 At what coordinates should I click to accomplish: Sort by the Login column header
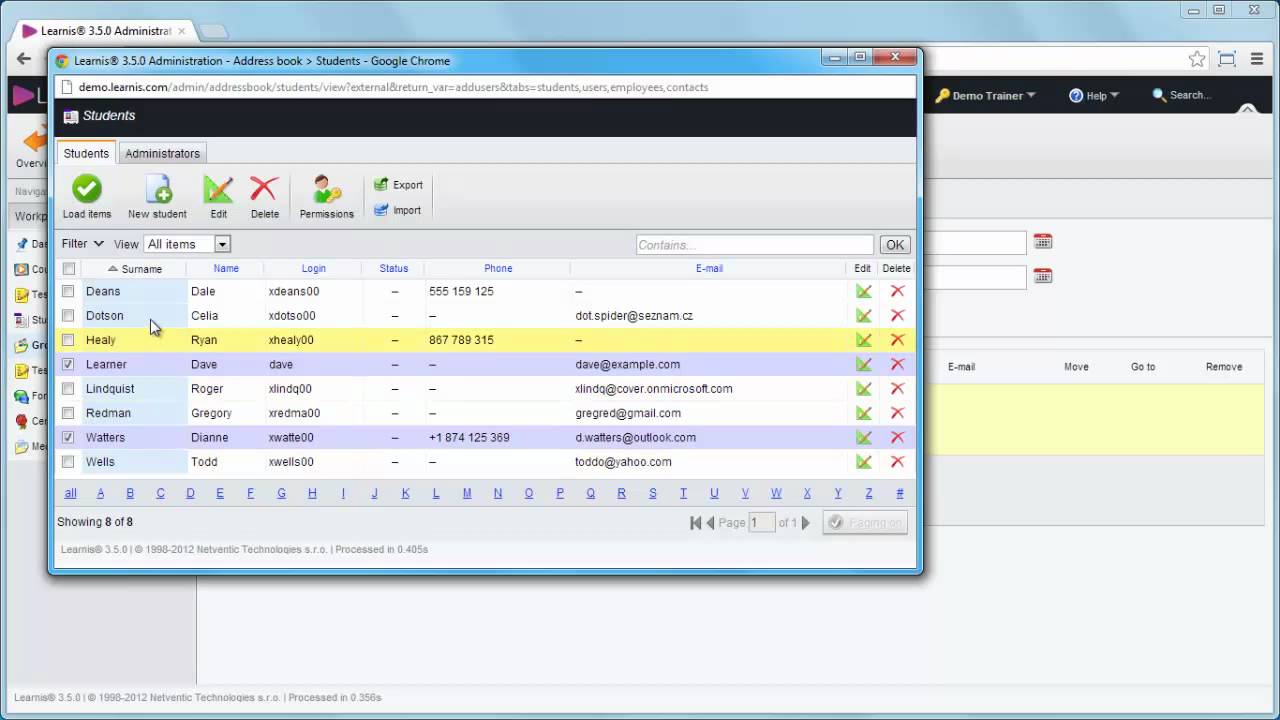(x=314, y=268)
